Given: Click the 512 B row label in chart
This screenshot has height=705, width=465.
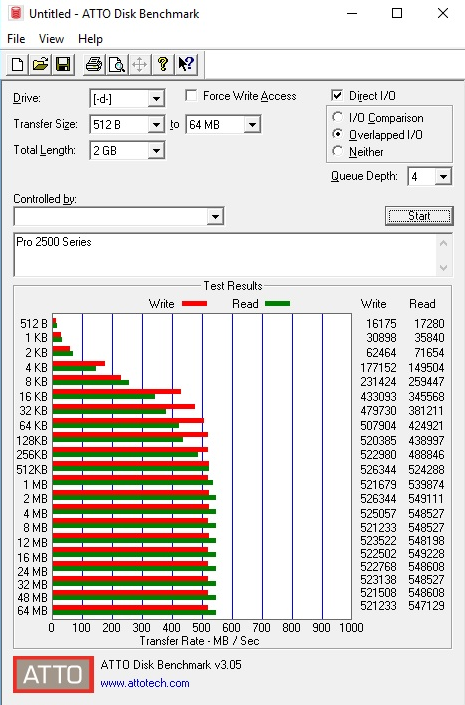Looking at the screenshot, I should 34,324.
